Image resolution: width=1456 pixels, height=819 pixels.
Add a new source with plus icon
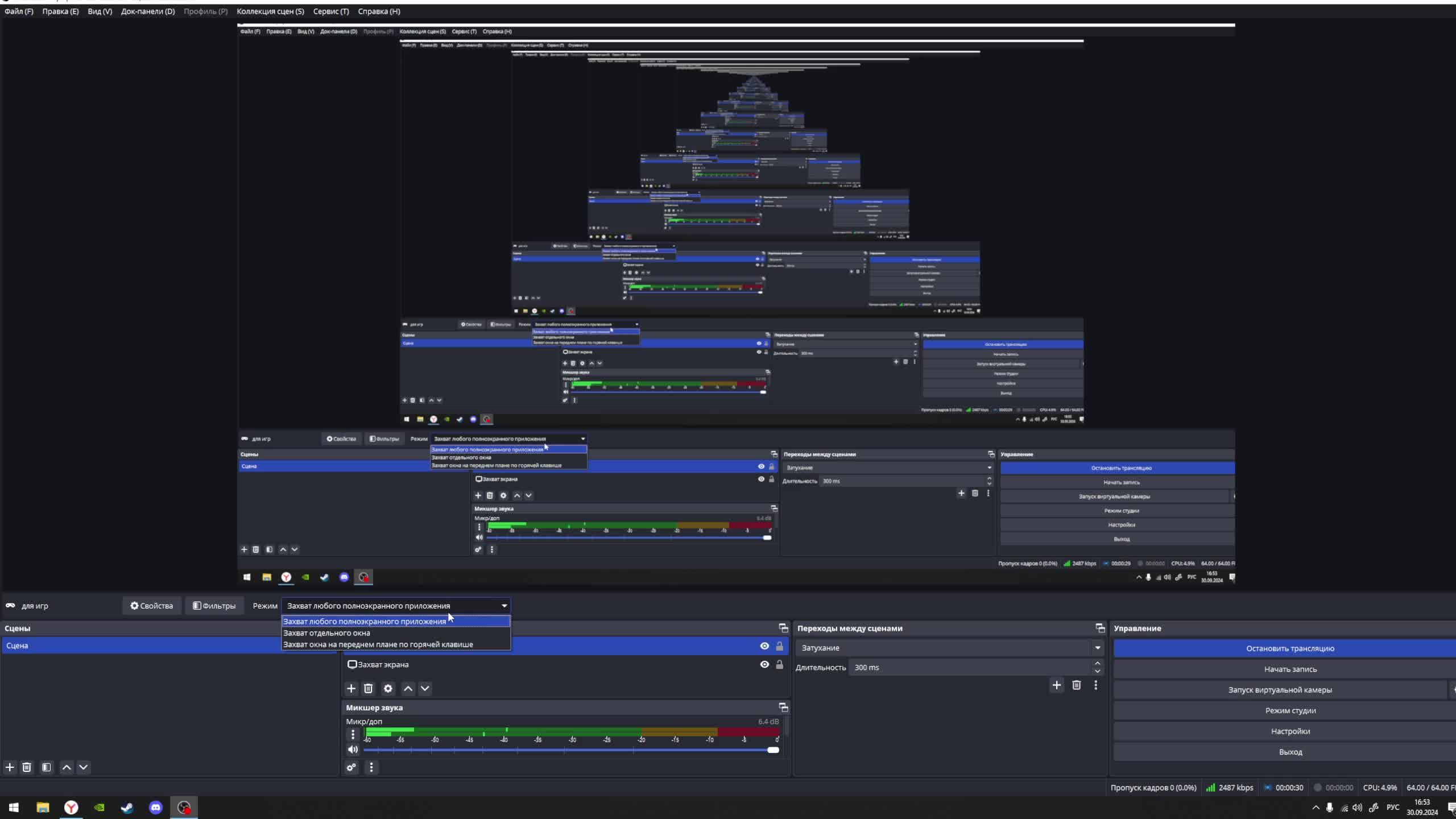(351, 689)
